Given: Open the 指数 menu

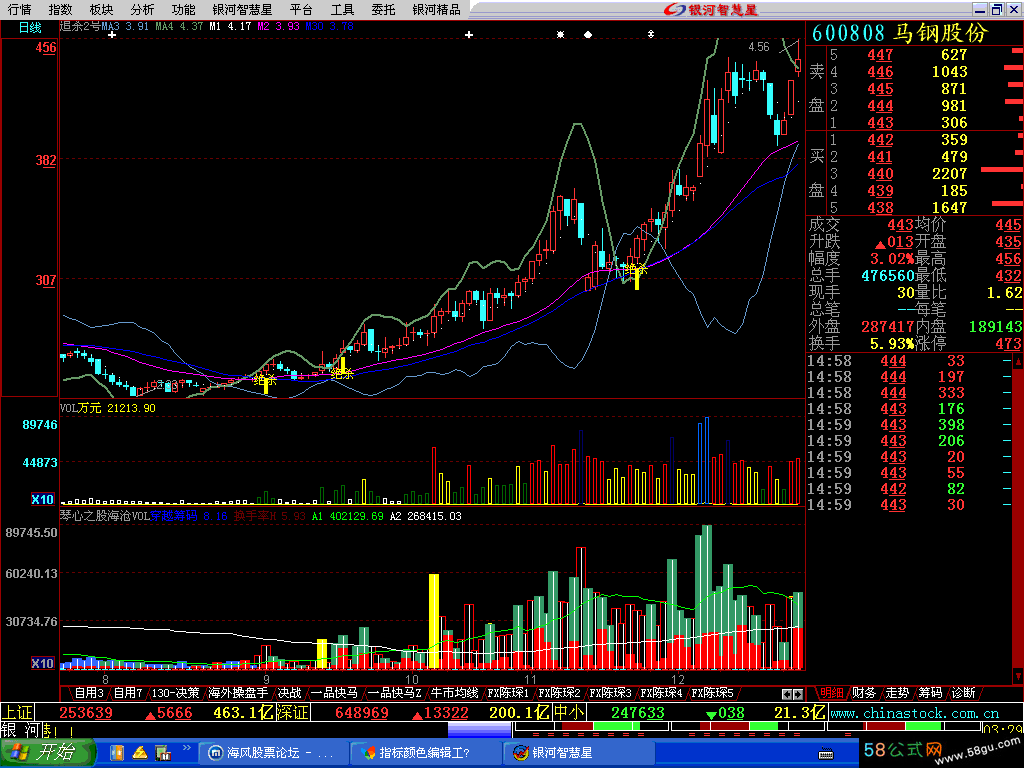Looking at the screenshot, I should 60,9.
